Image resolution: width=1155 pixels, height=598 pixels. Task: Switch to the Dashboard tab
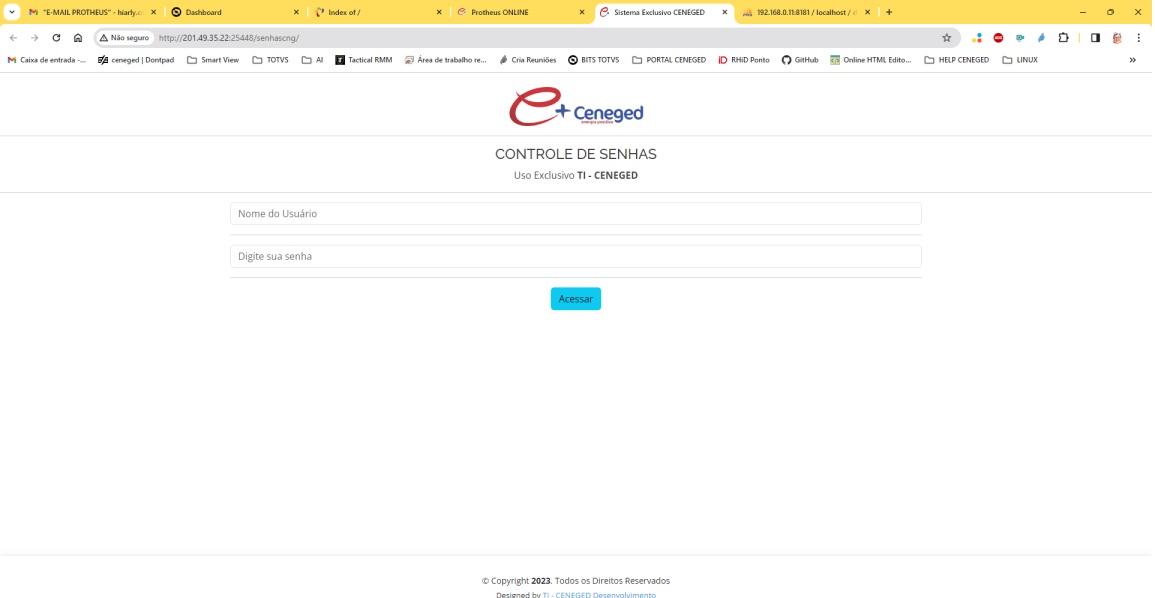[x=232, y=12]
